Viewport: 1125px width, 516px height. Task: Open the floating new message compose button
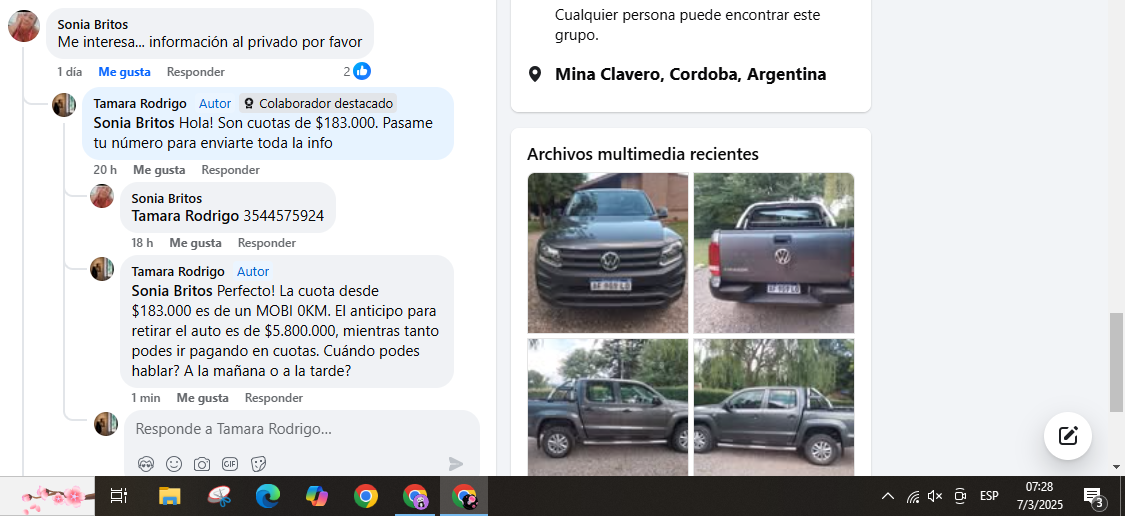(x=1068, y=435)
